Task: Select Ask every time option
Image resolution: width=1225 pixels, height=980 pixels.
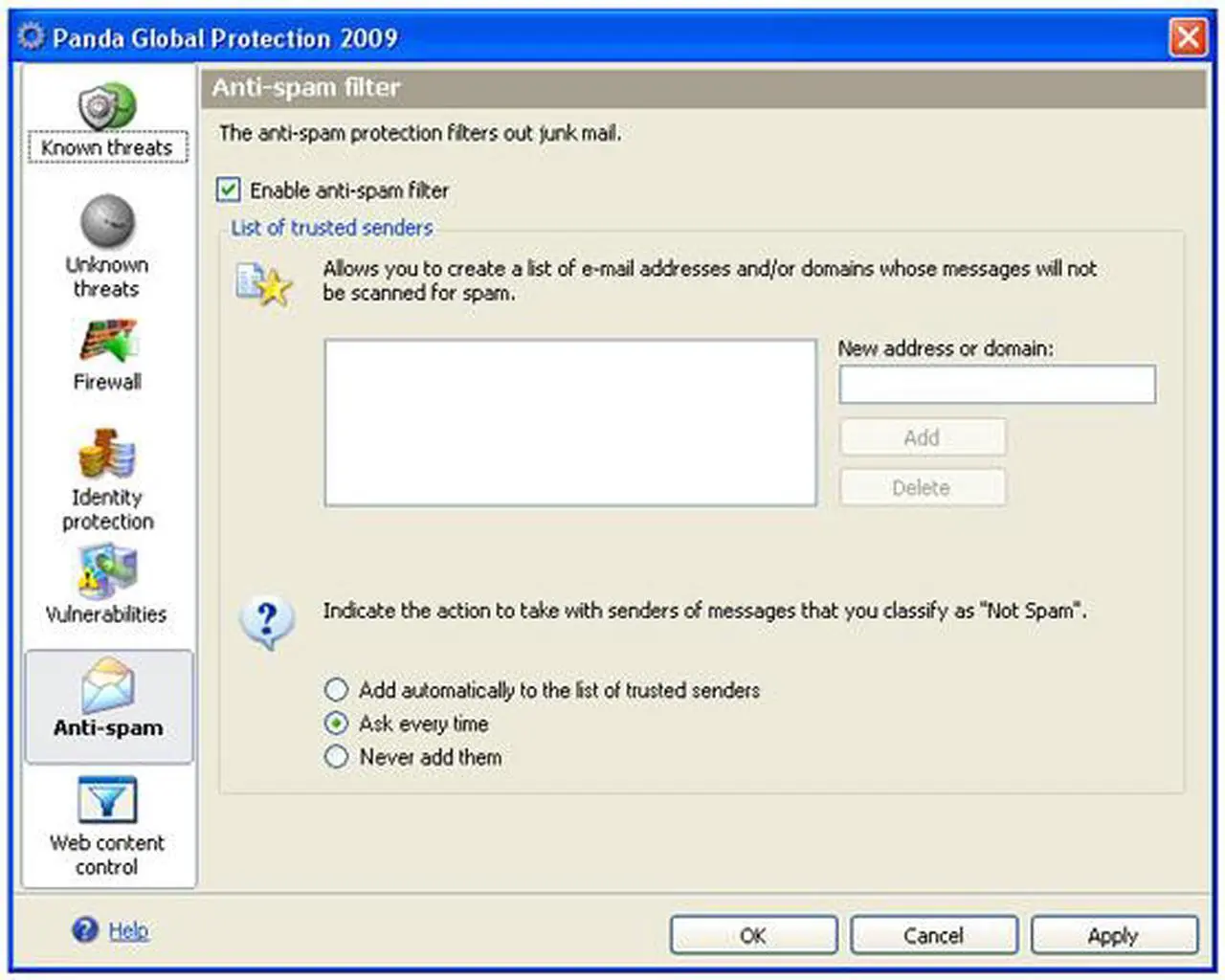Action: pos(336,724)
